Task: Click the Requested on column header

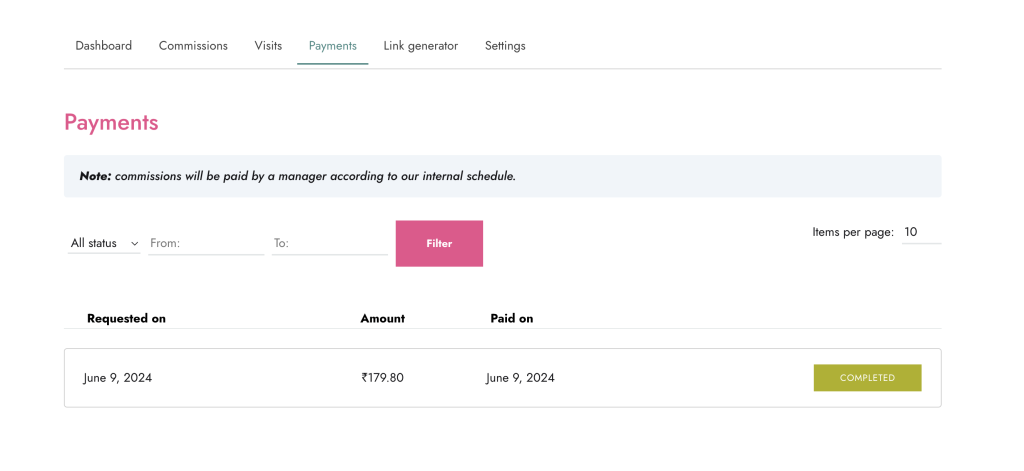Action: click(126, 319)
